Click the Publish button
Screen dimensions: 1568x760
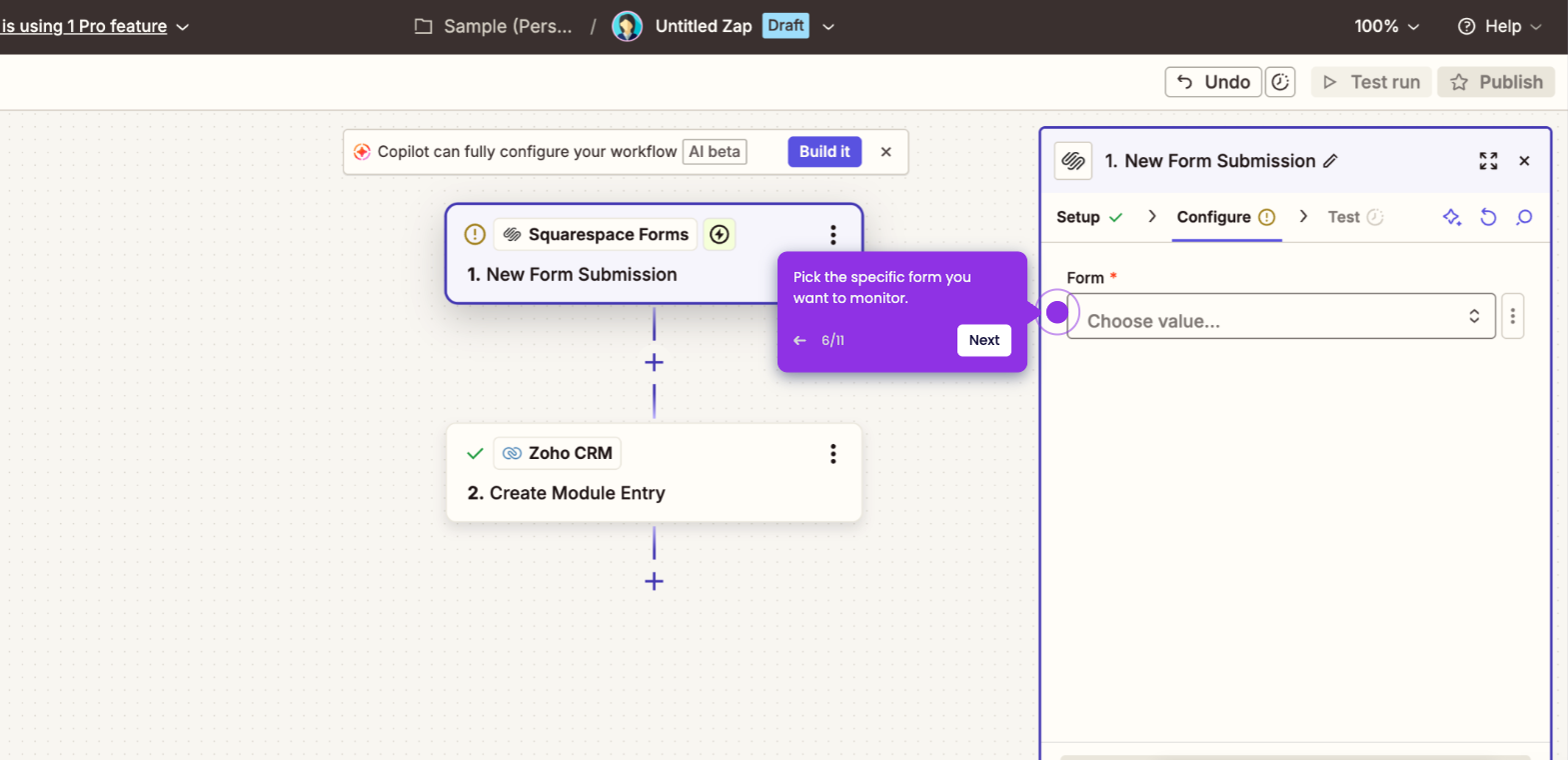[1496, 82]
